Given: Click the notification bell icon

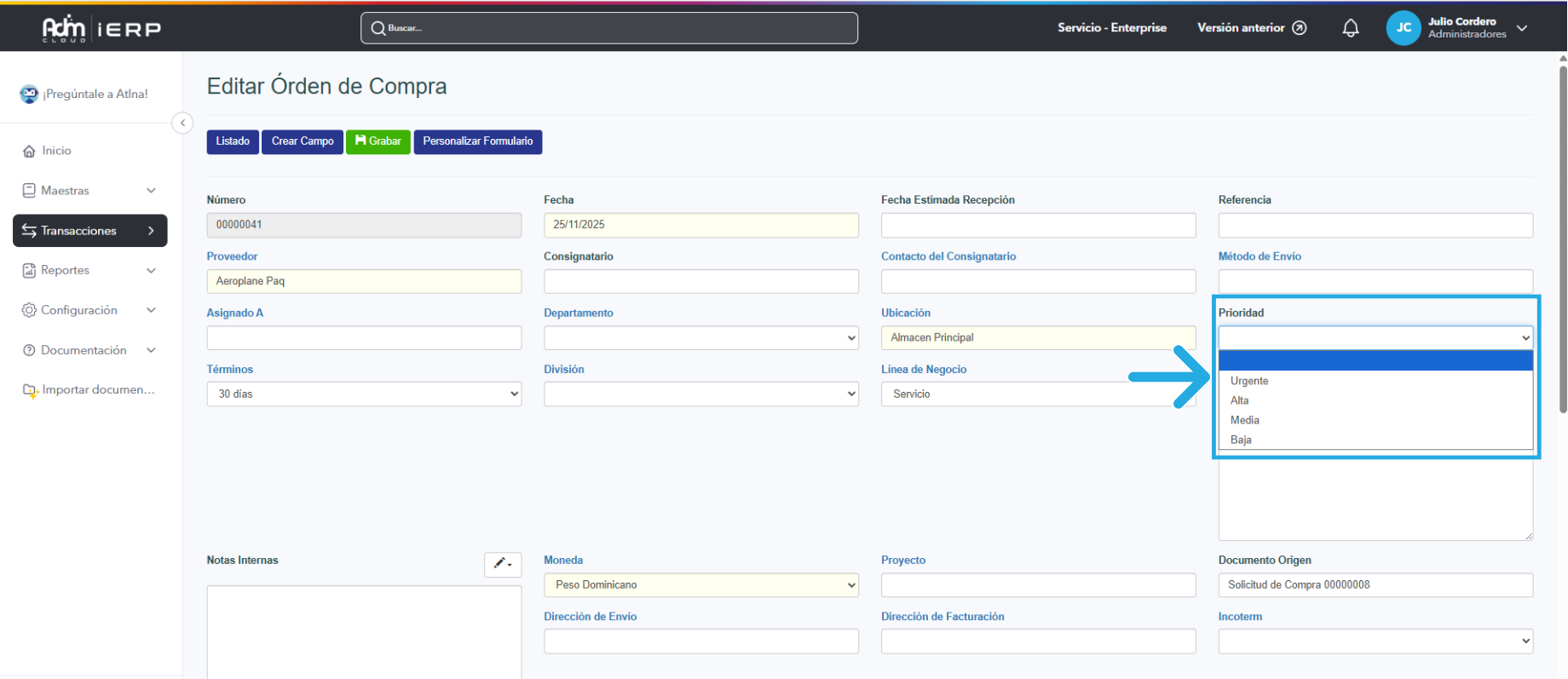Looking at the screenshot, I should click(1351, 28).
